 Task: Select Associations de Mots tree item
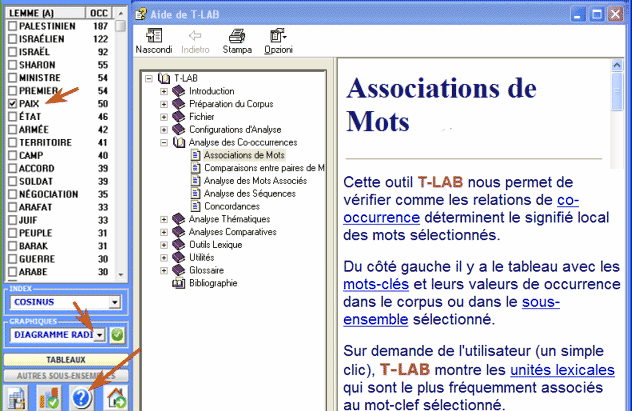[244, 155]
